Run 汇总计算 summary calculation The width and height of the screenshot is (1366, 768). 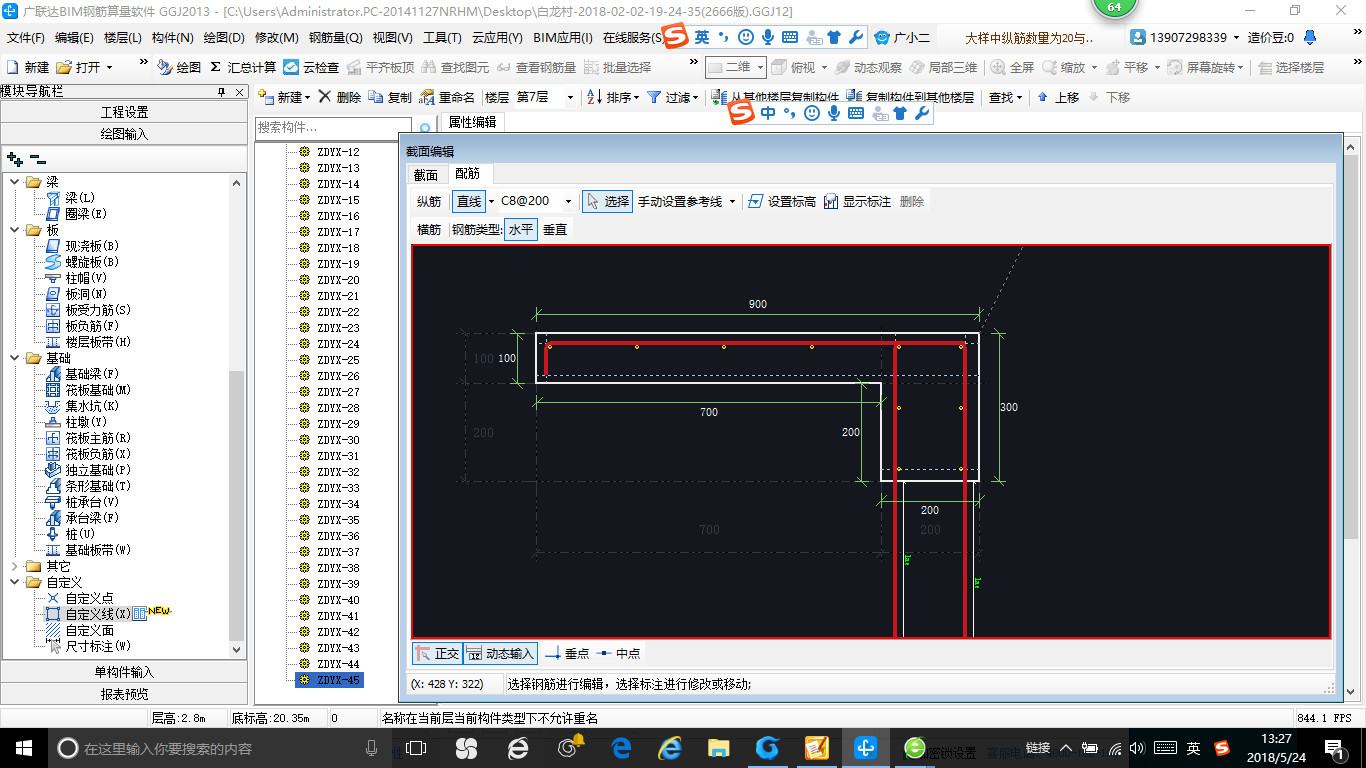click(x=243, y=67)
